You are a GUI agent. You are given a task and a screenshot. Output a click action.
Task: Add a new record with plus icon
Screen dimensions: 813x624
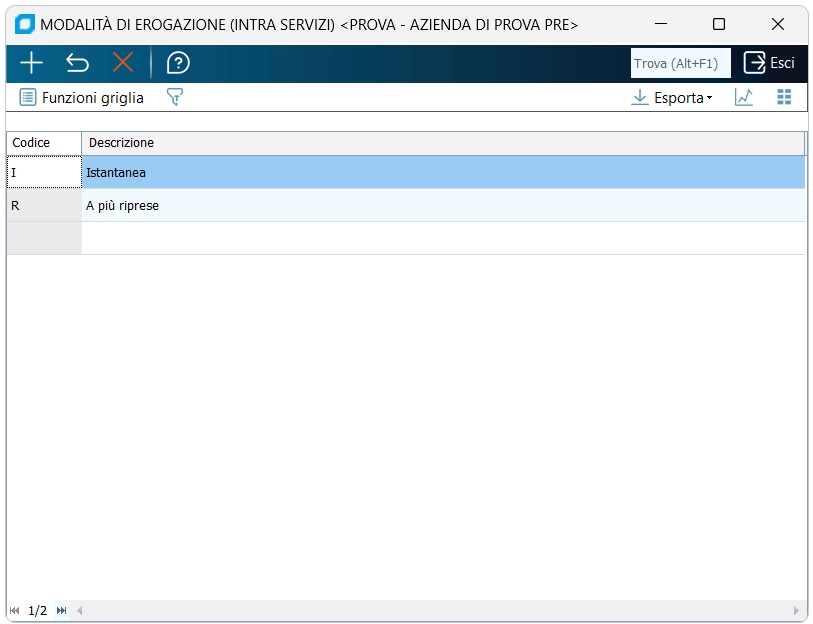(31, 63)
